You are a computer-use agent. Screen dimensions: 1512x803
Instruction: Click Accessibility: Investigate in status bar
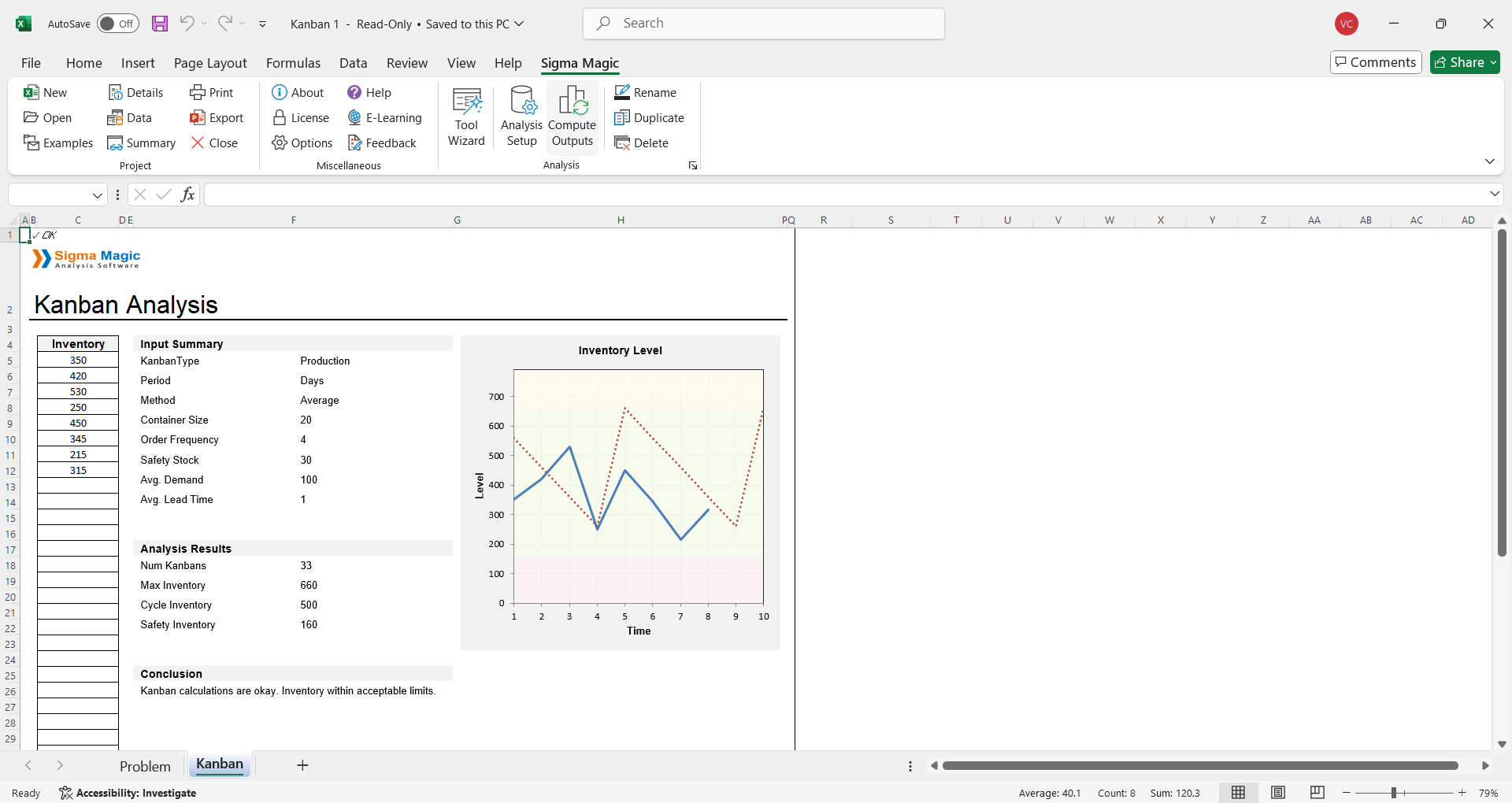[128, 793]
